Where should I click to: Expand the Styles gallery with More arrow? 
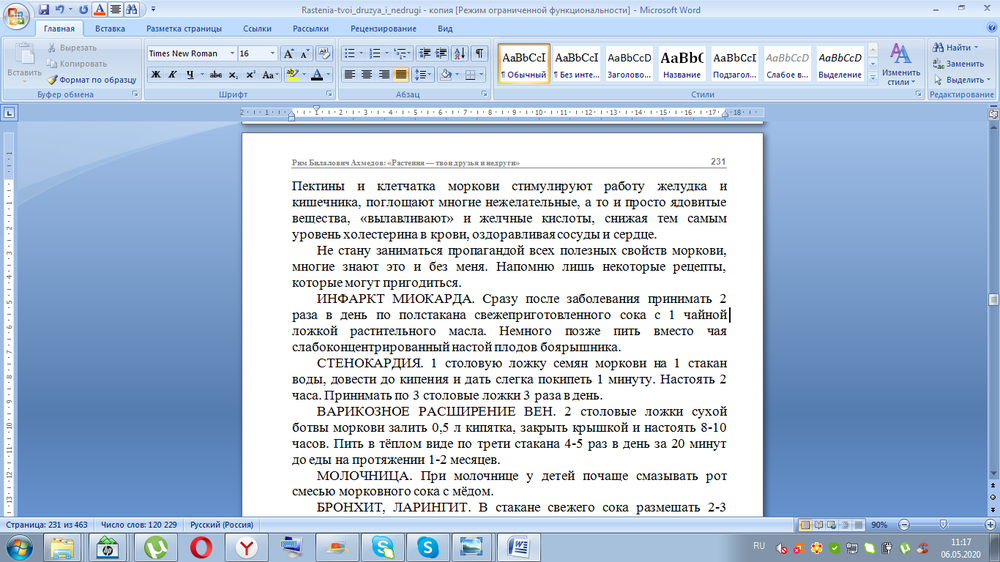[873, 75]
